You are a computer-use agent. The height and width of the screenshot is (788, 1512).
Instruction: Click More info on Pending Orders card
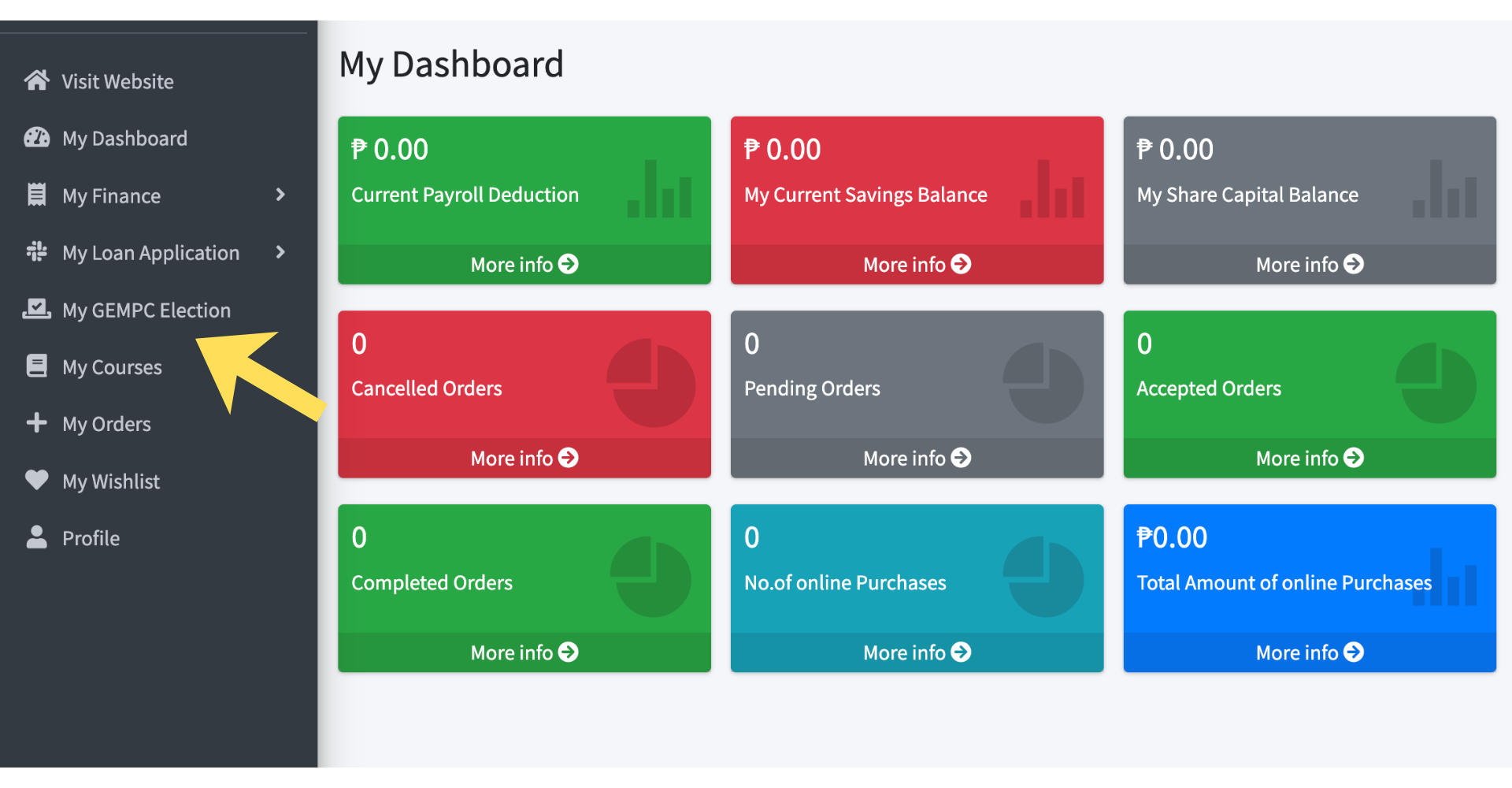click(917, 459)
